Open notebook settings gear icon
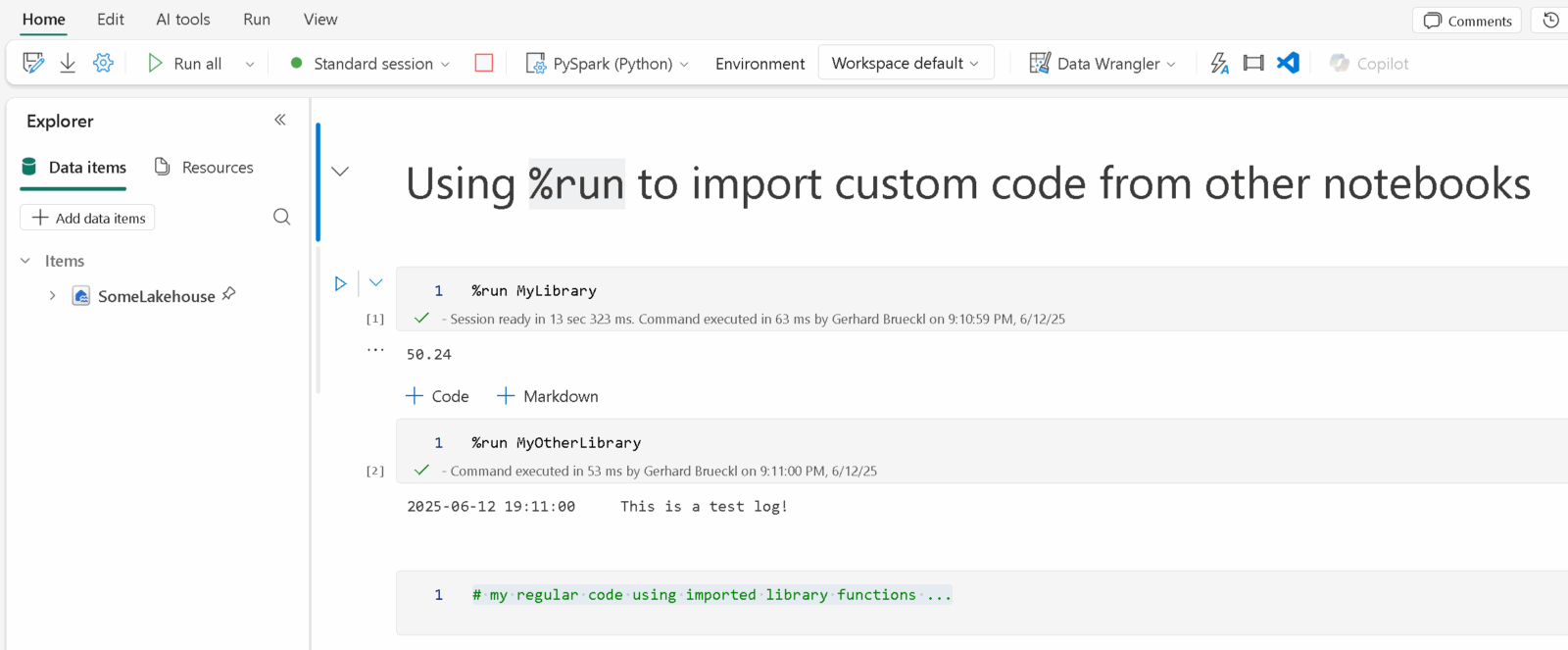 (103, 64)
